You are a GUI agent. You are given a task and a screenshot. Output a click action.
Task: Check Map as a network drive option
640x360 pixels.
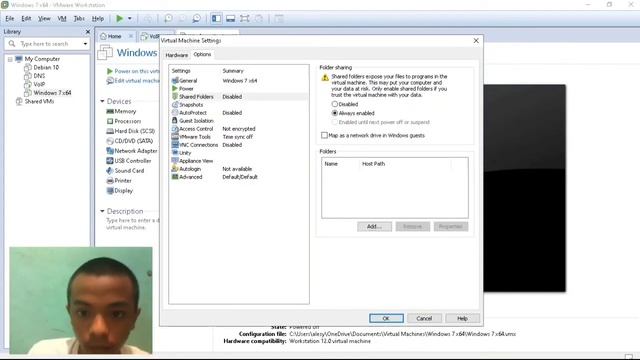[324, 135]
